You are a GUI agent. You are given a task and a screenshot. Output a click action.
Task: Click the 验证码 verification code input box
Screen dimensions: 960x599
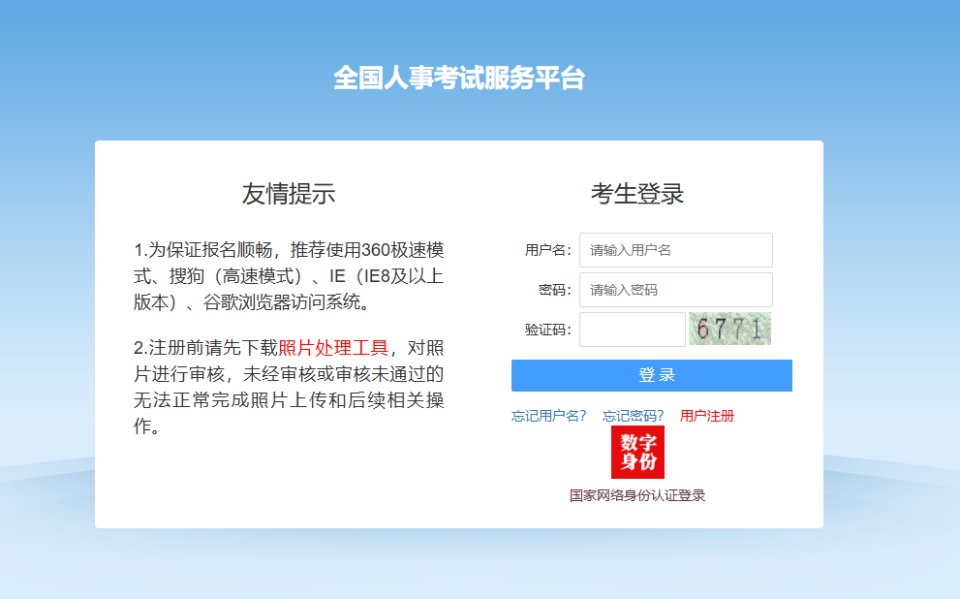[631, 329]
